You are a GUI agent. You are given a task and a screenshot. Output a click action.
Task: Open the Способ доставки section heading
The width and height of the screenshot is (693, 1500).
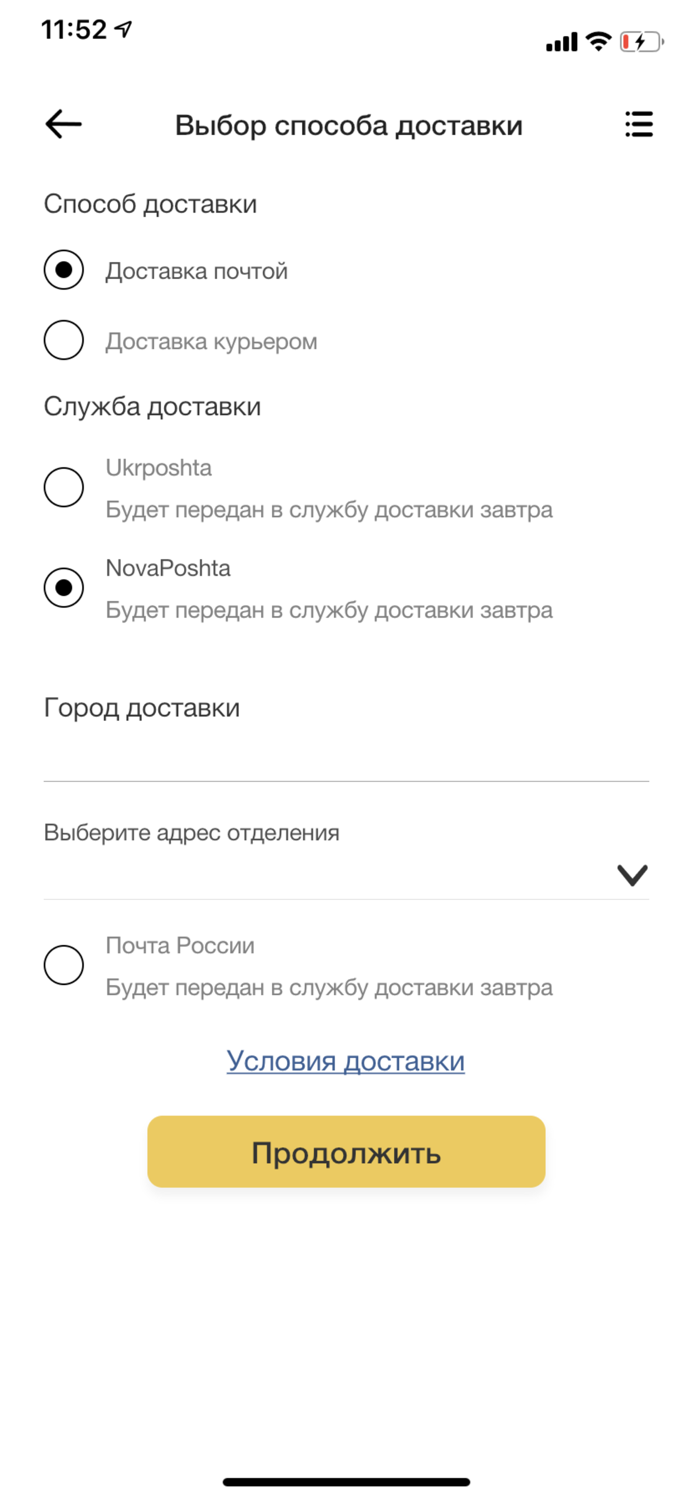tap(150, 203)
